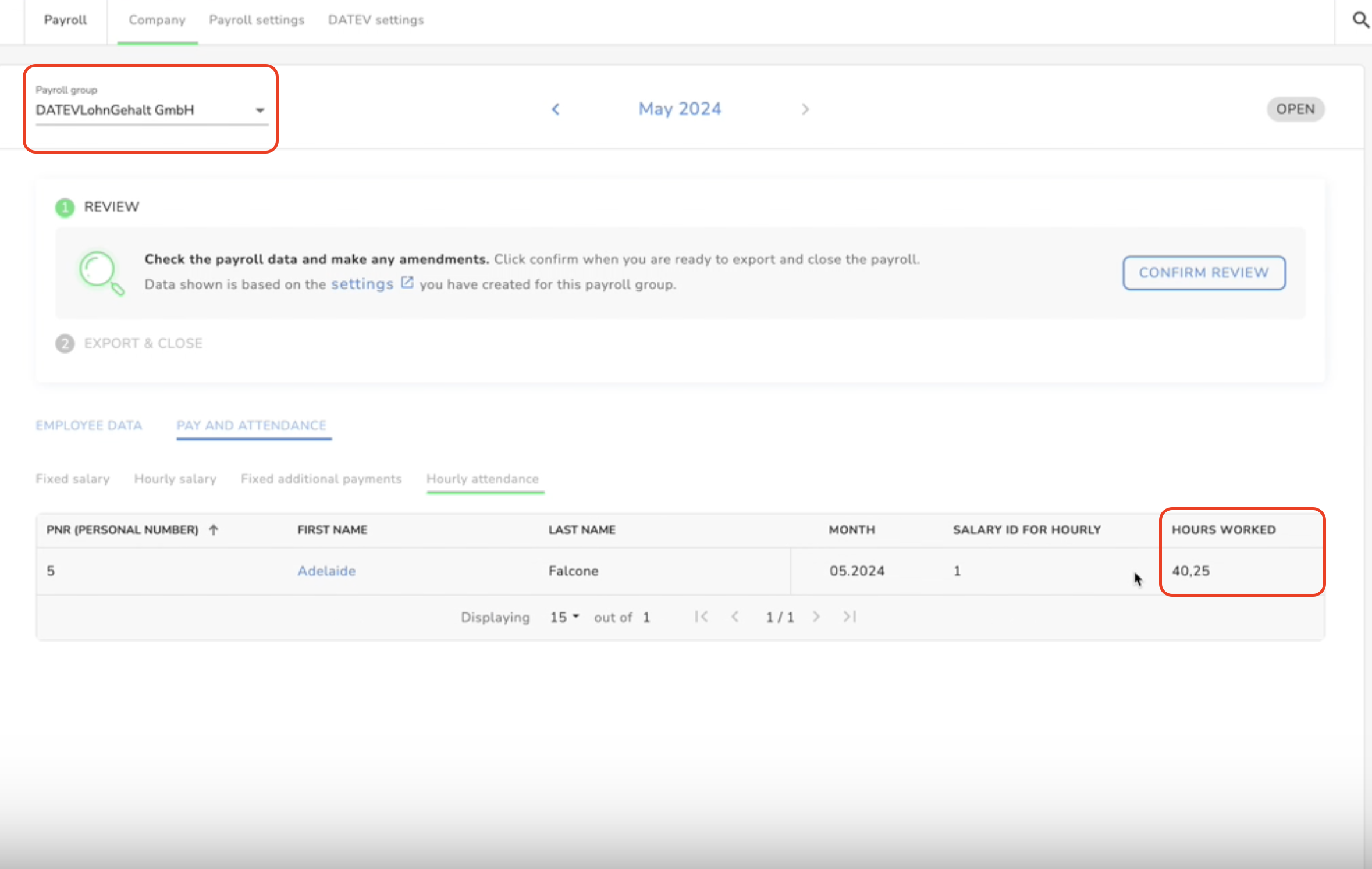Jump to last page icon
The height and width of the screenshot is (869, 1372).
pos(850,617)
